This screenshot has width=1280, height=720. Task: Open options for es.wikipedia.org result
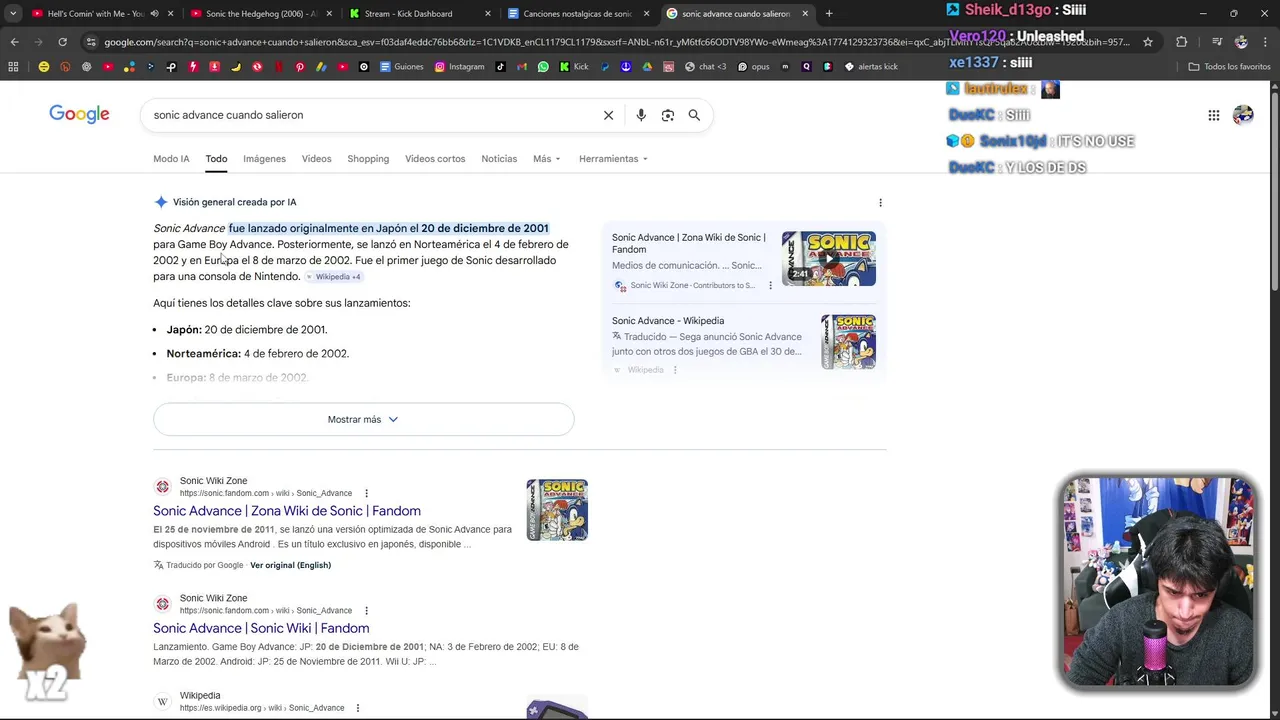[357, 708]
